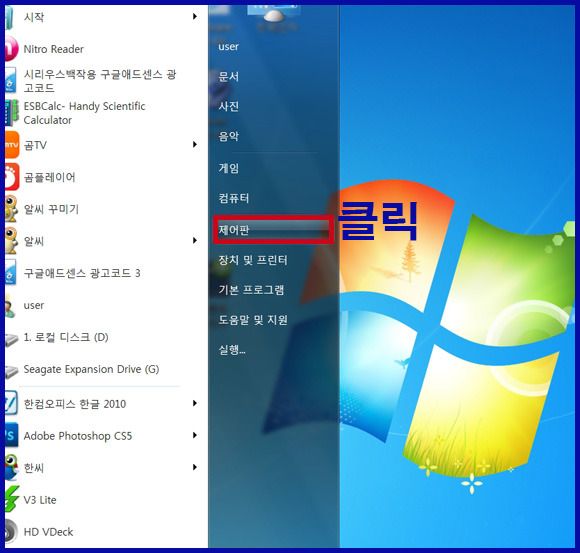Click the 알씨 program icon

[x=11, y=241]
